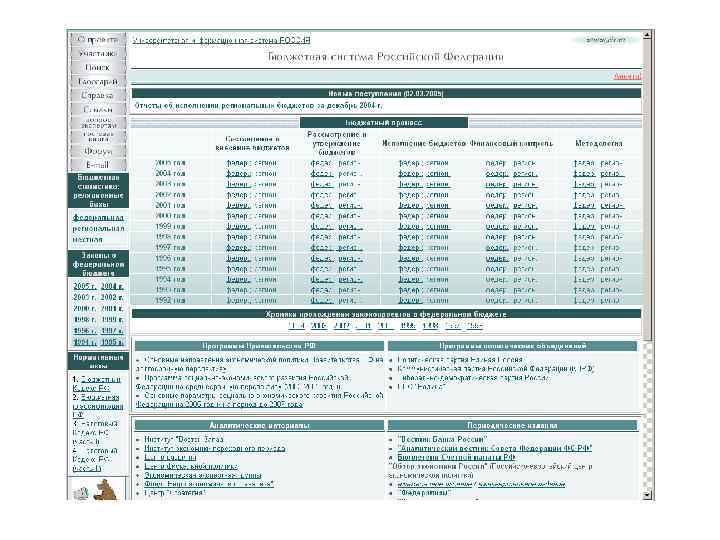
Task: Click the small banner logo at top right
Action: coord(606,40)
